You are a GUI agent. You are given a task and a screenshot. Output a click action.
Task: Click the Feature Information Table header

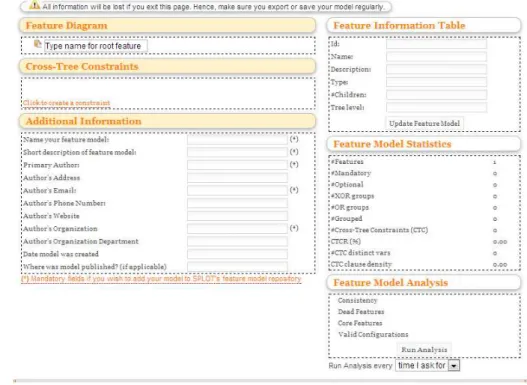424,26
